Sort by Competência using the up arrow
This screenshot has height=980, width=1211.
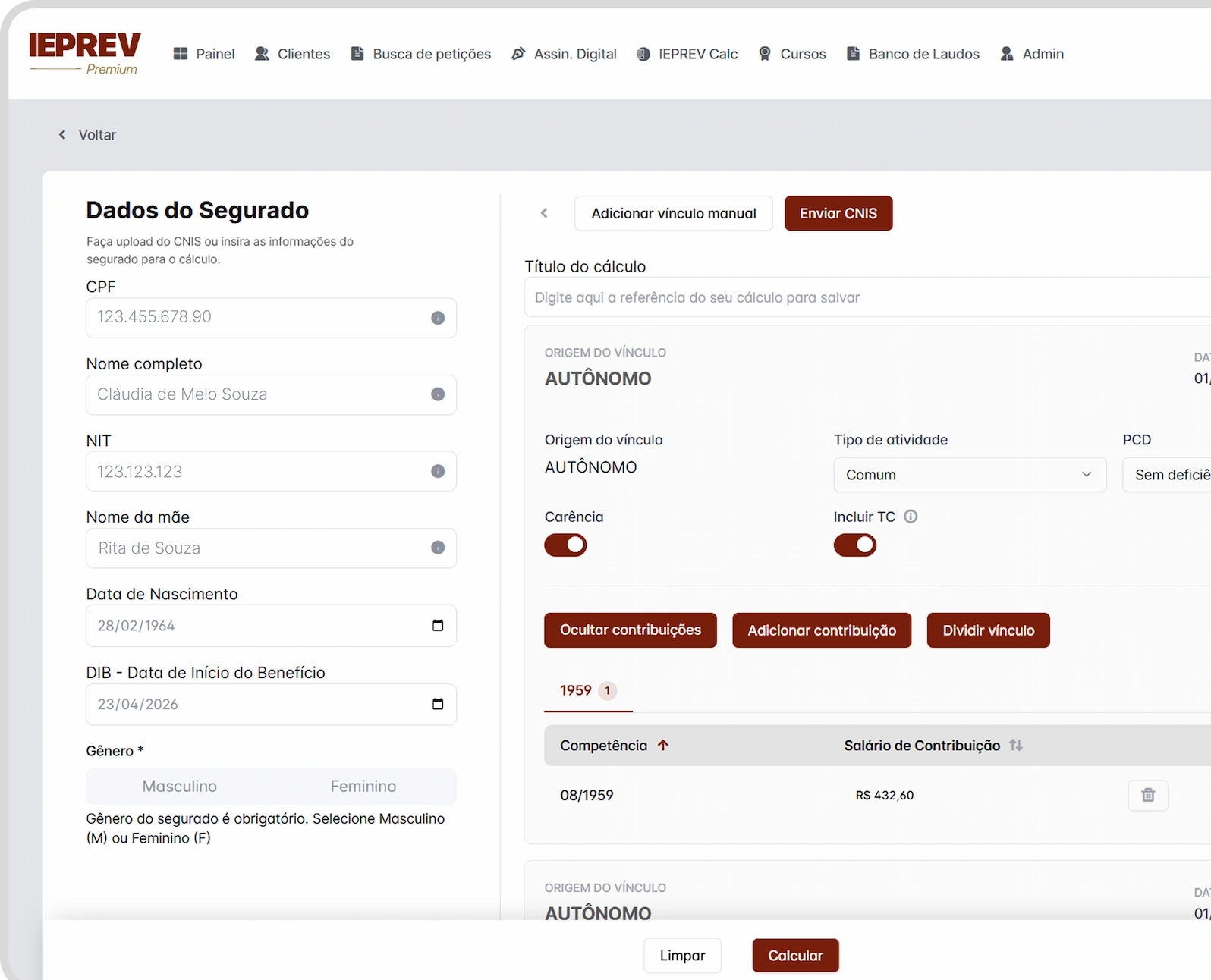[x=663, y=746]
